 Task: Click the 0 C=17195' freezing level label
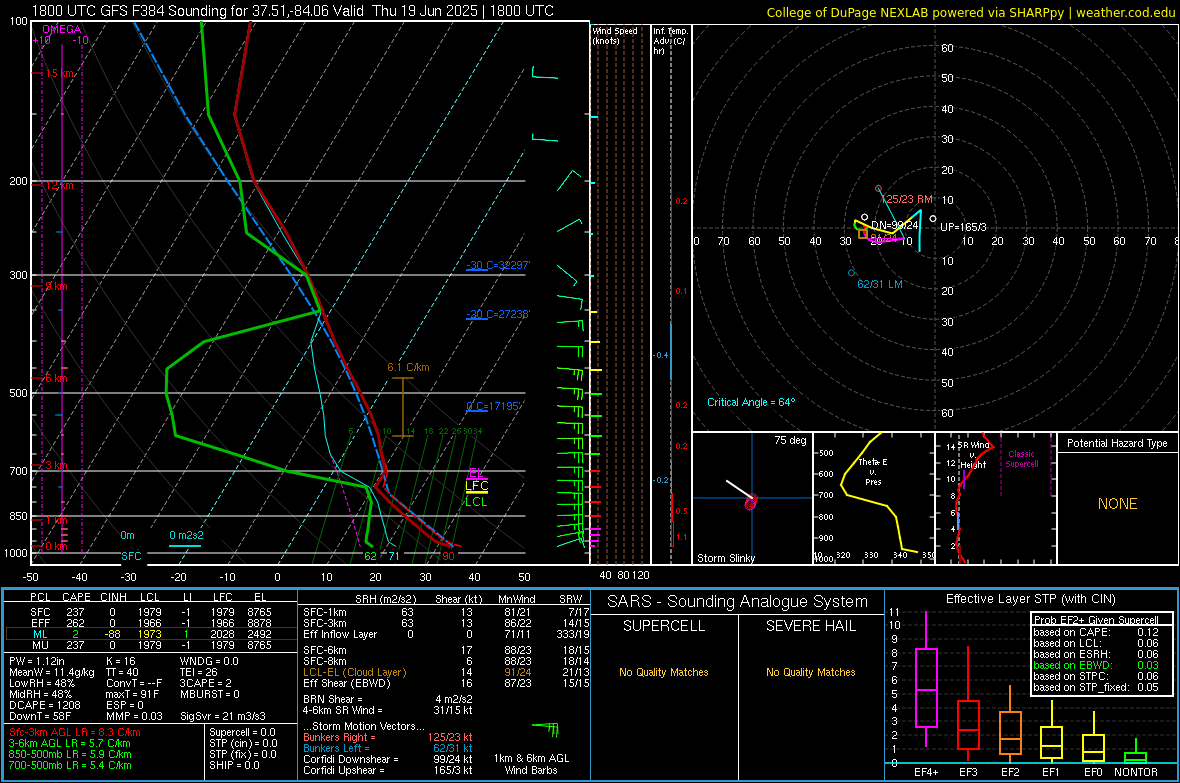(x=494, y=406)
